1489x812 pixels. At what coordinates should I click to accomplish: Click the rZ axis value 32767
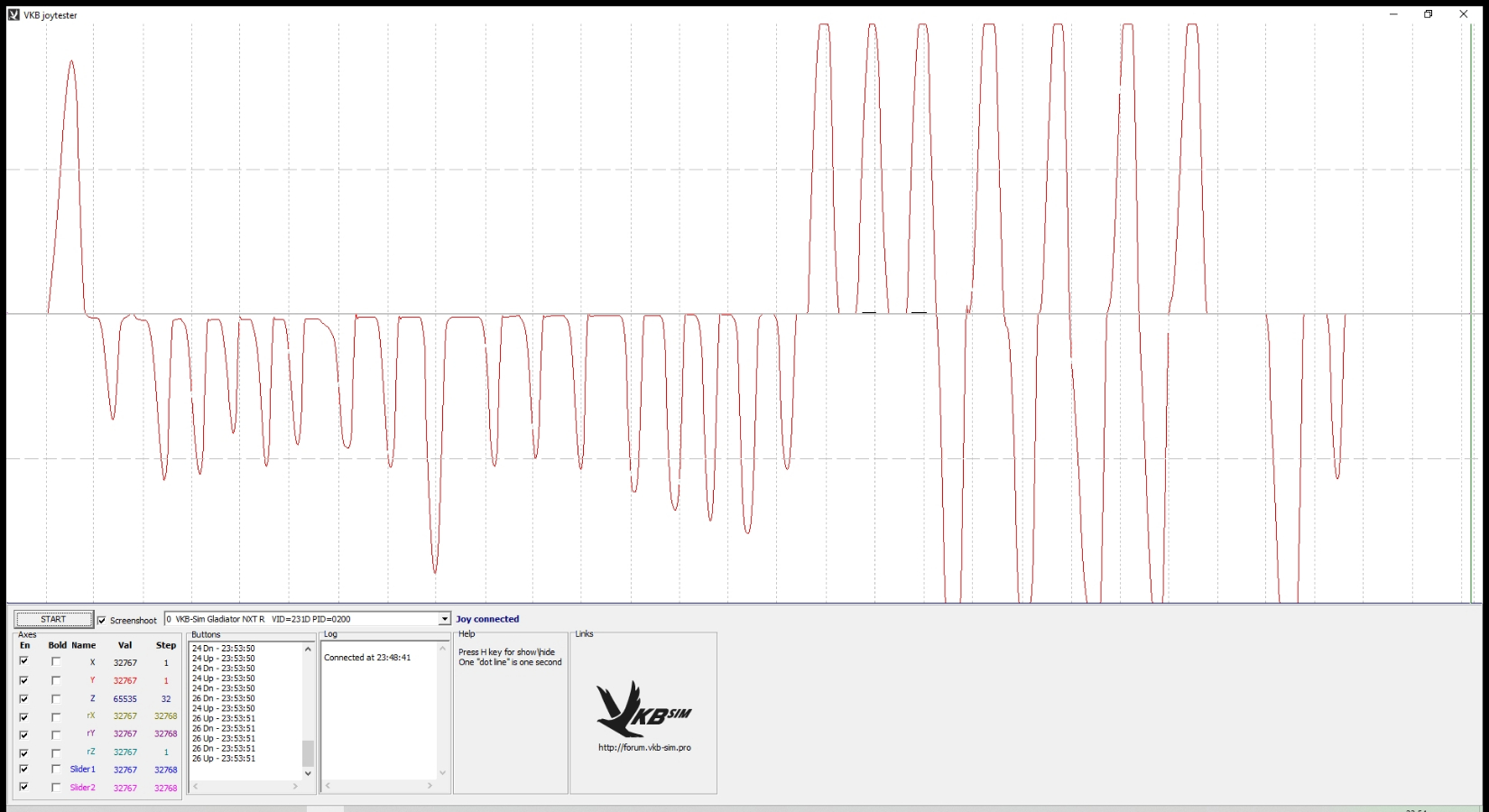tap(125, 752)
